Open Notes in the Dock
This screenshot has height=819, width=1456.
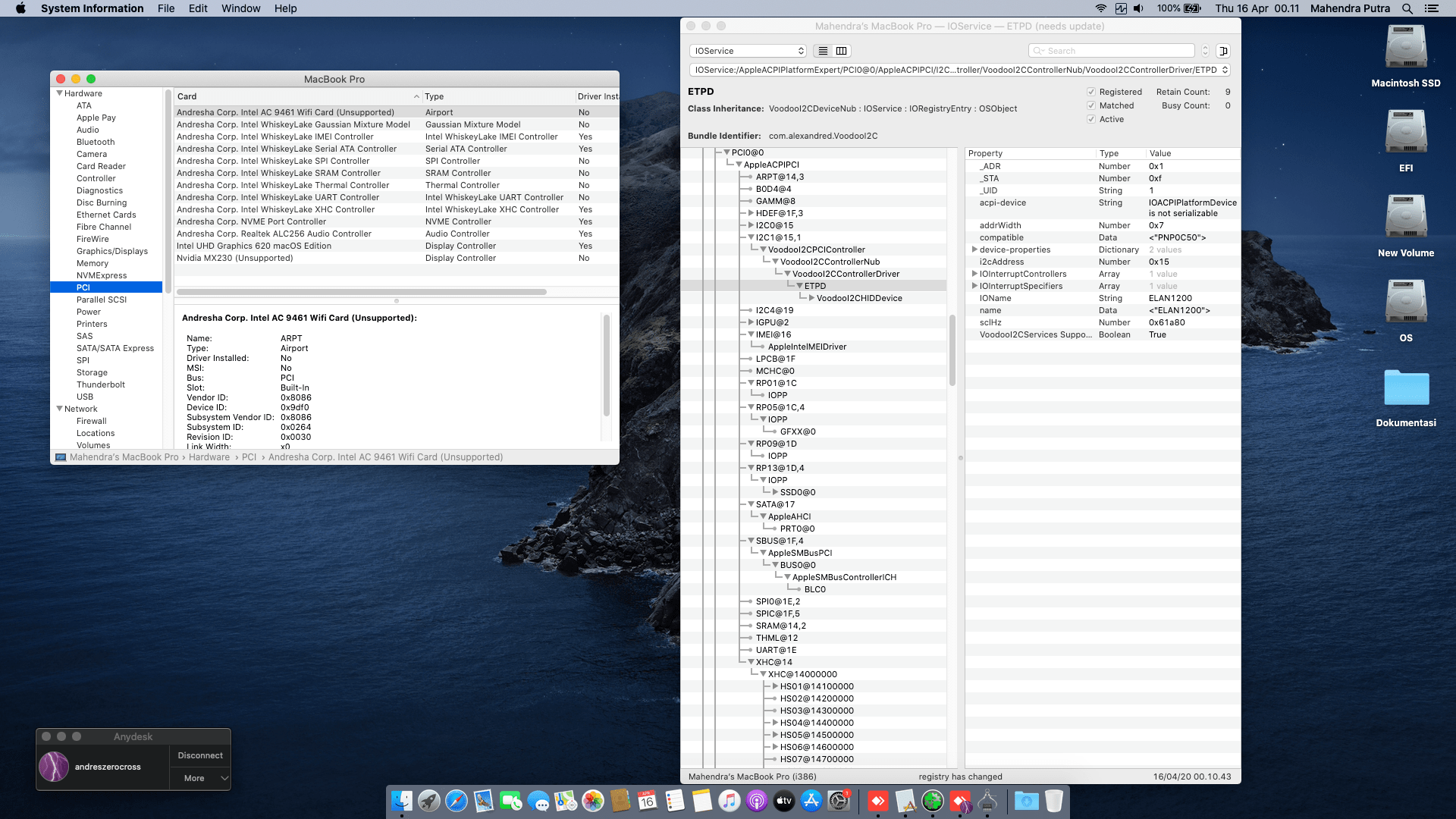click(702, 801)
